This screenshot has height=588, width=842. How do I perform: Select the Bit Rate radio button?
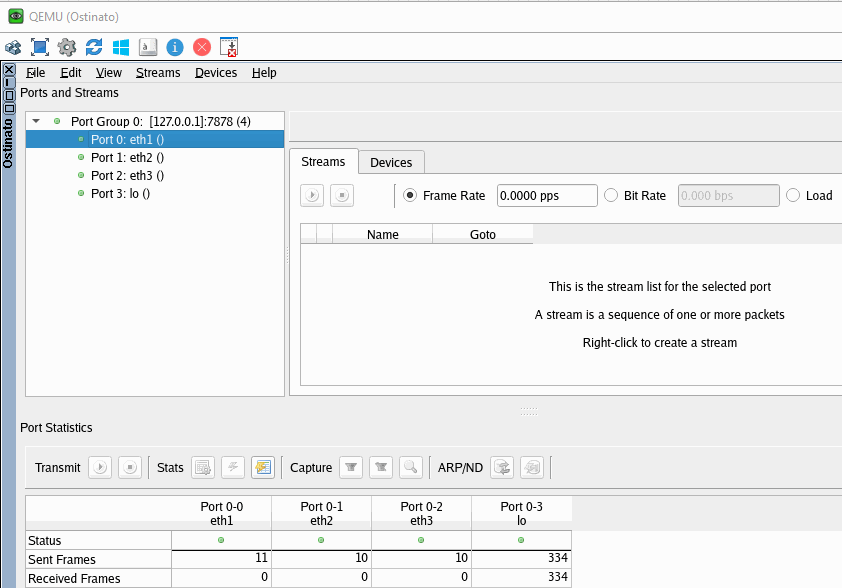point(612,196)
